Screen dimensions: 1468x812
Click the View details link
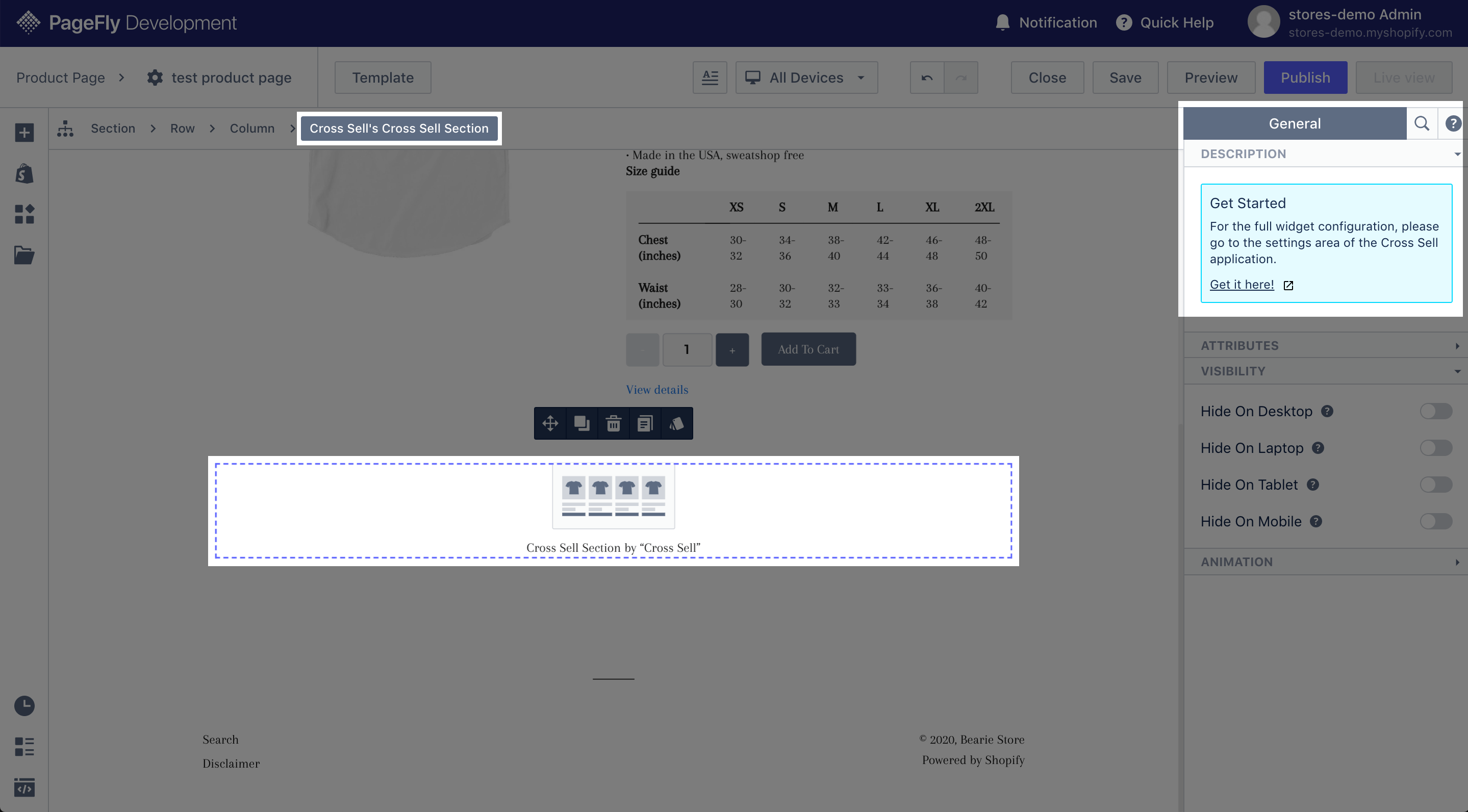656,389
